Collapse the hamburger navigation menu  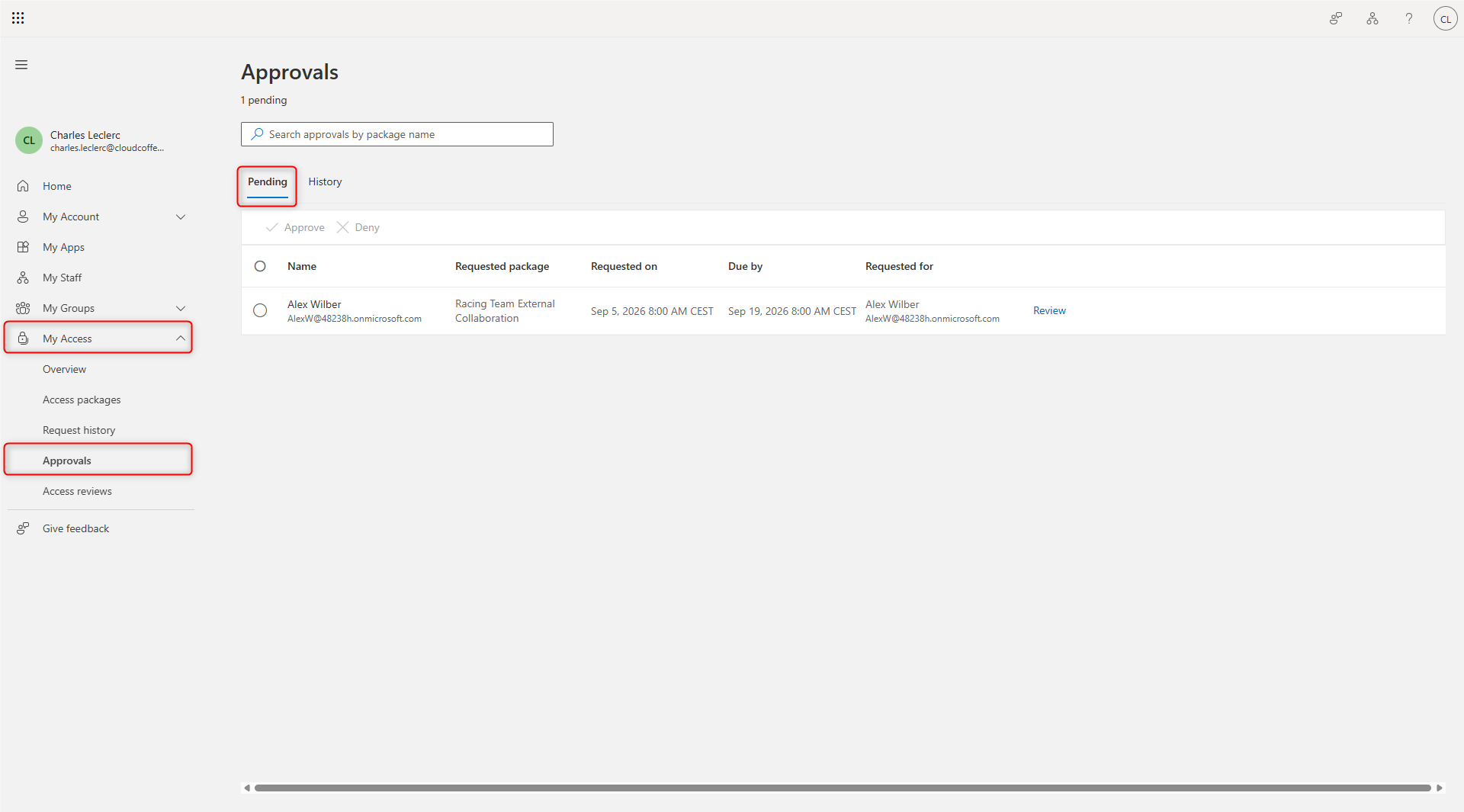tap(21, 65)
